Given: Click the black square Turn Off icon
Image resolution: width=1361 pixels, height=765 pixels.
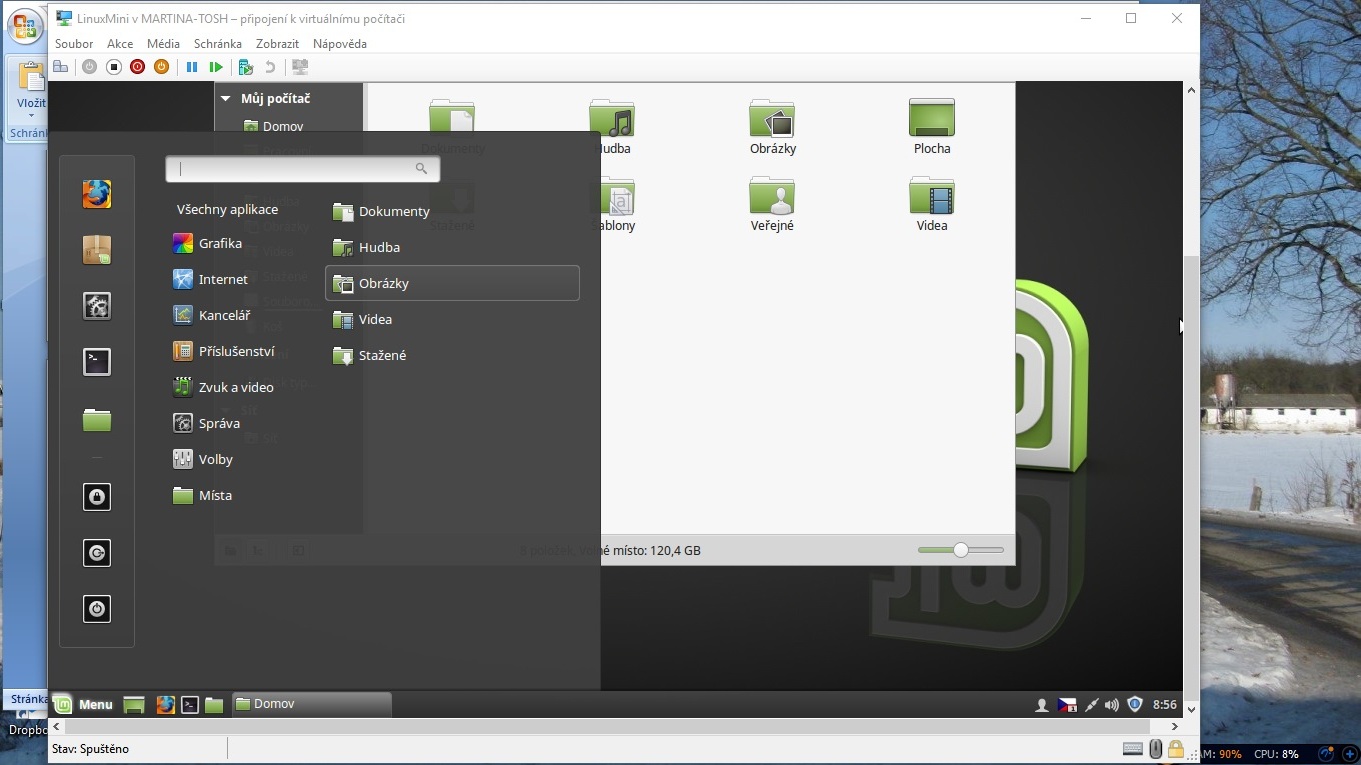Looking at the screenshot, I should (114, 67).
